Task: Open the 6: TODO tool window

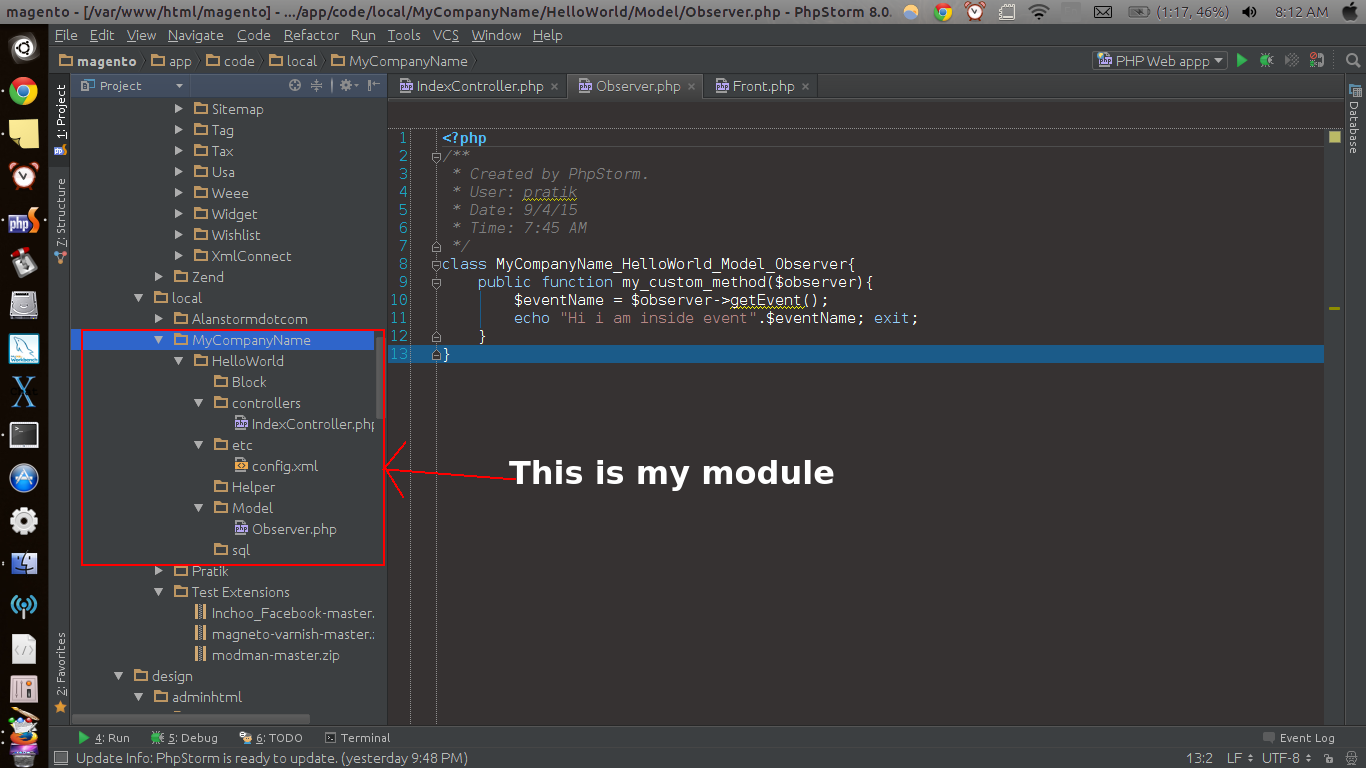Action: 271,738
